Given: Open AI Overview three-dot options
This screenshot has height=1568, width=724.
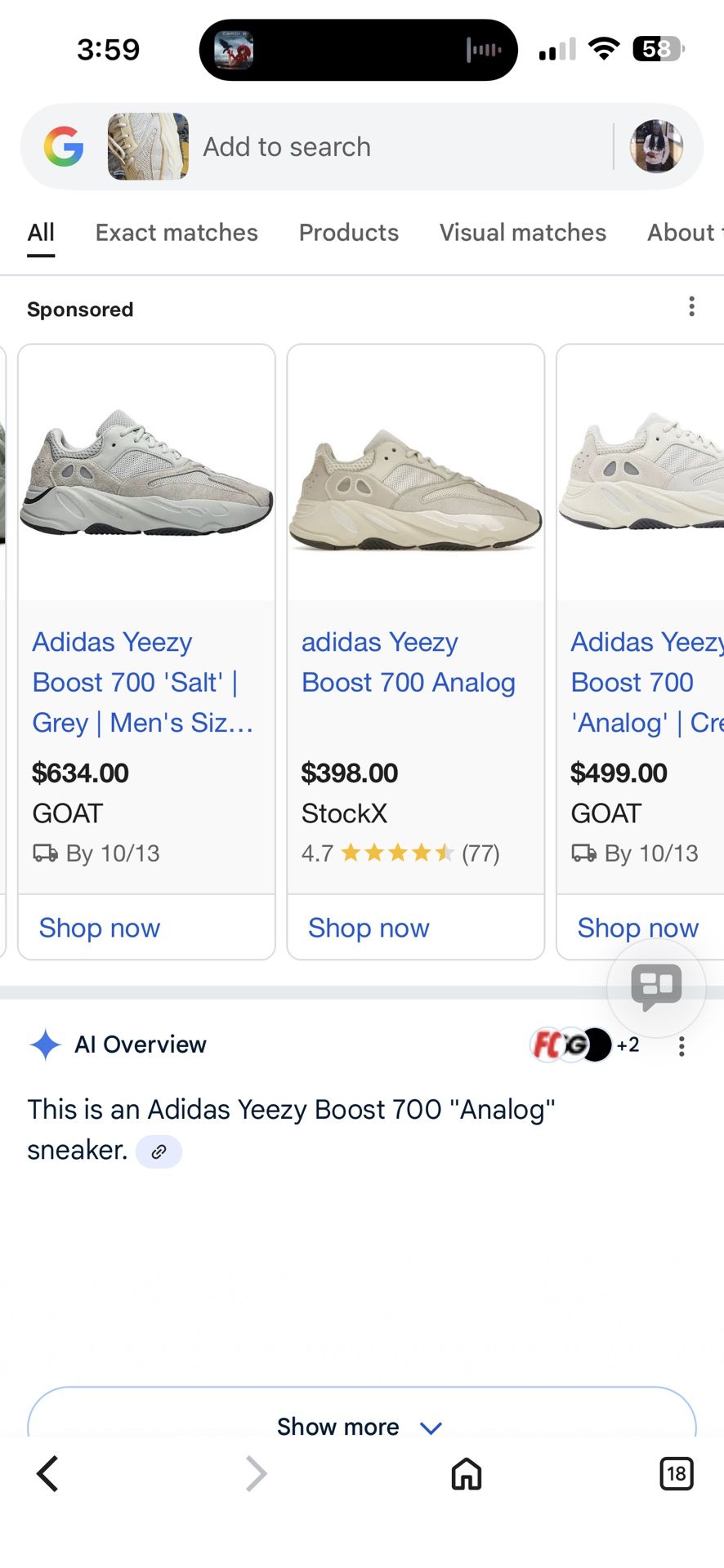Looking at the screenshot, I should point(682,1046).
